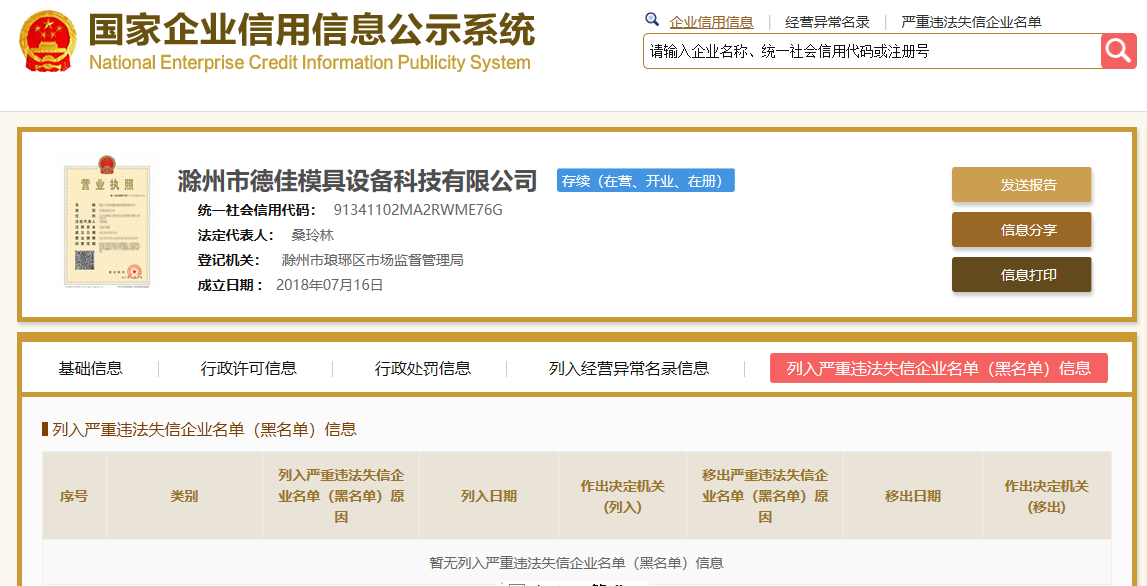The height and width of the screenshot is (586, 1147).
Task: Click the company name 滁州市德佳模具设备科技有限公司
Action: point(357,180)
